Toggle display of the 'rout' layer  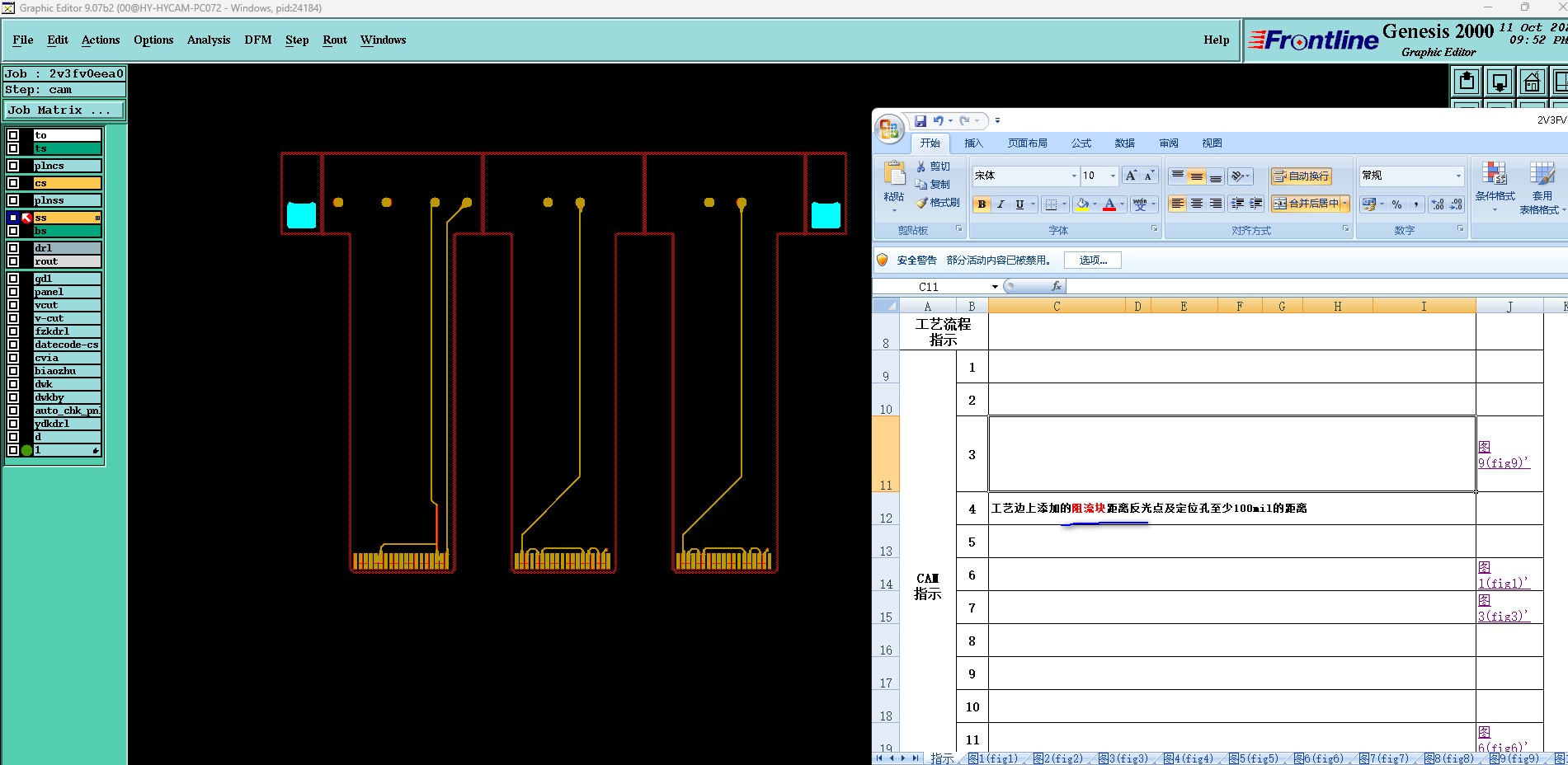[13, 261]
